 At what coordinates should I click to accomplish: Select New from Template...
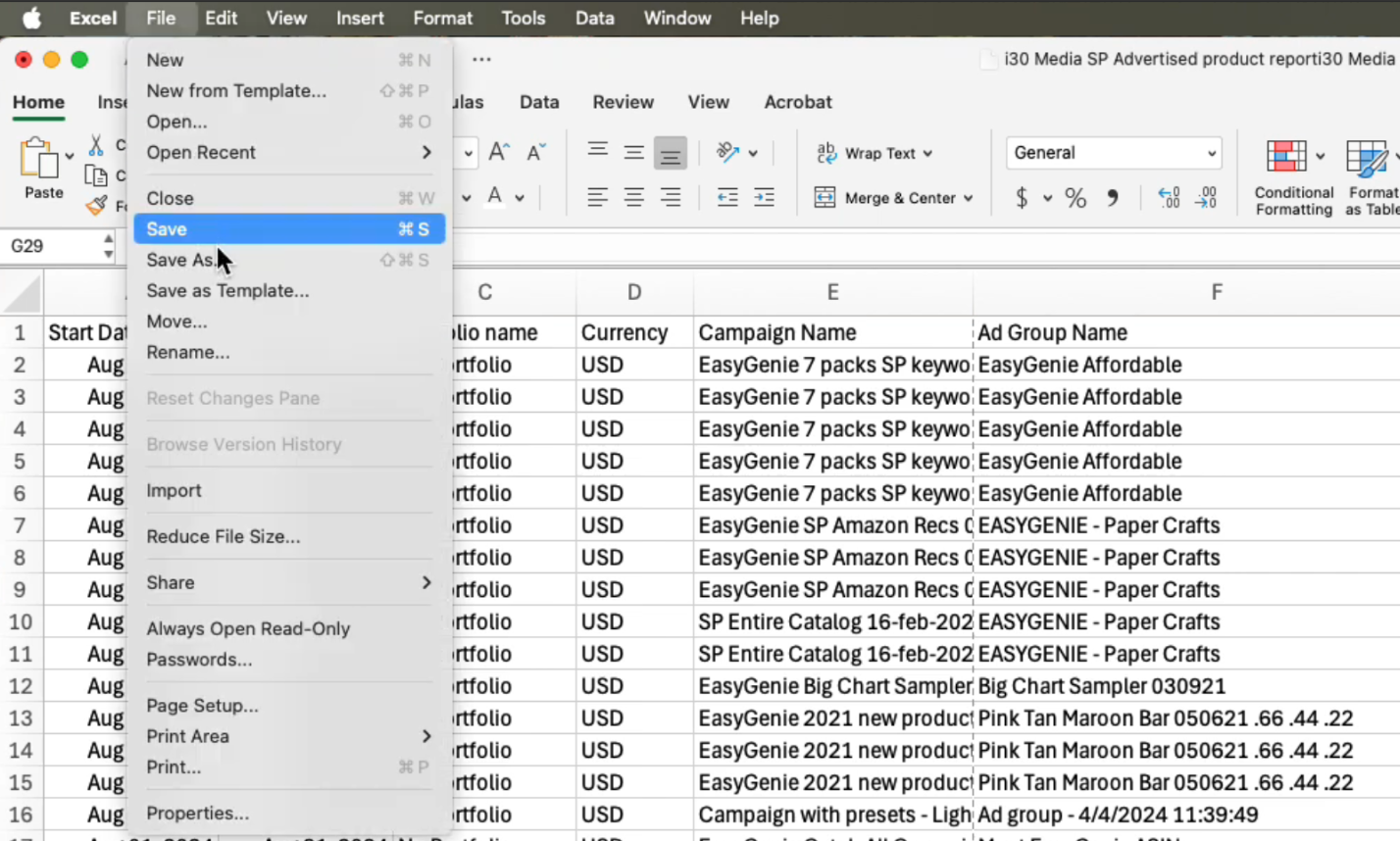pos(289,90)
